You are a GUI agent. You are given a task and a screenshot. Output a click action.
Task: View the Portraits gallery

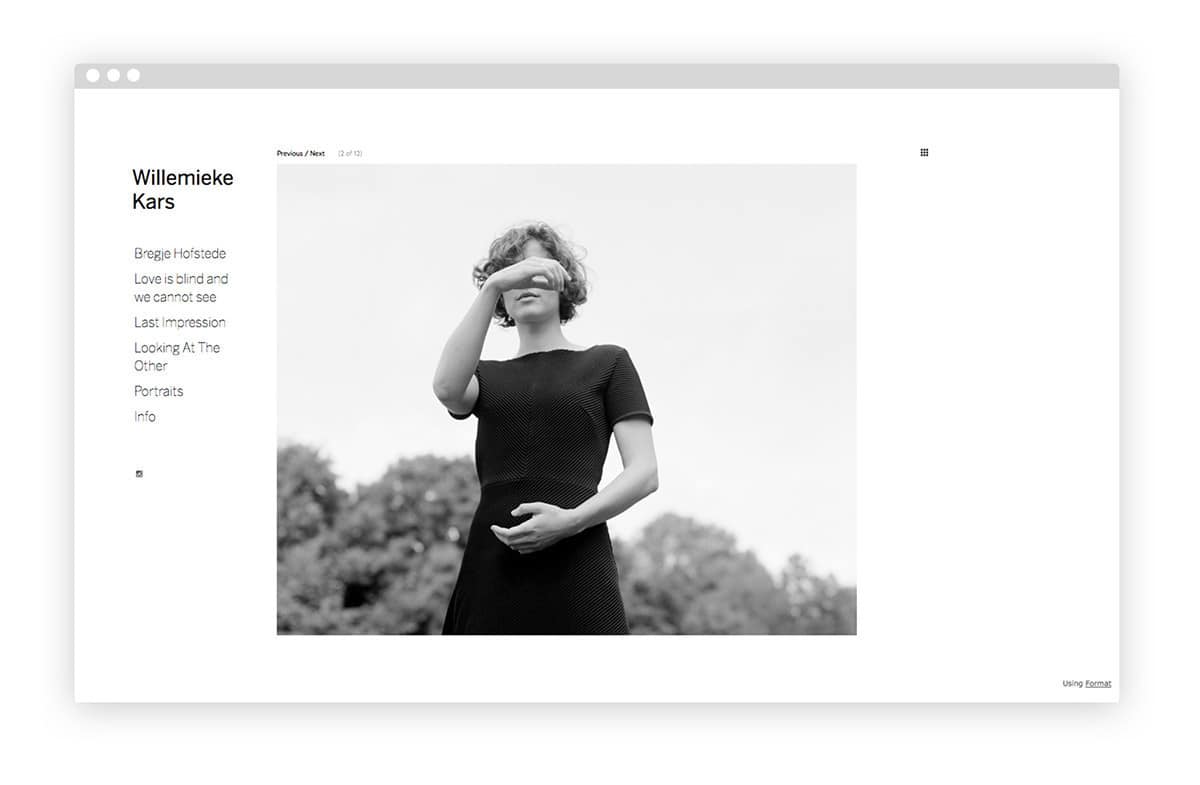(x=159, y=391)
